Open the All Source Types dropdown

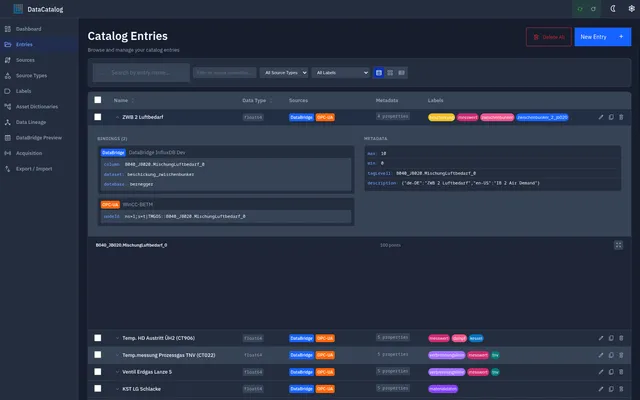tap(284, 73)
